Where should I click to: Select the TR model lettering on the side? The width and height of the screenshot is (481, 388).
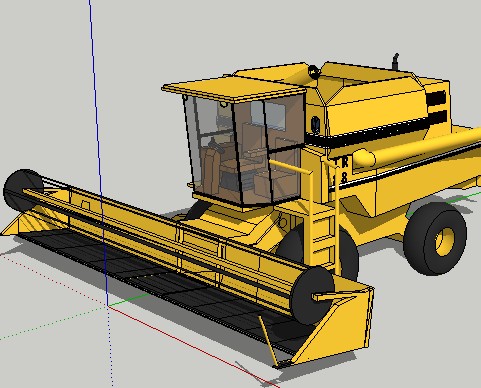pyautogui.click(x=341, y=170)
